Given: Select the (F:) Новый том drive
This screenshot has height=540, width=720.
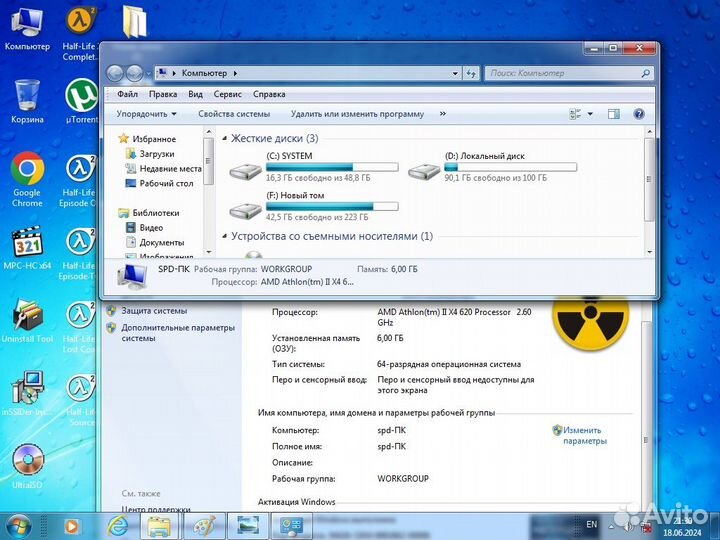Looking at the screenshot, I should click(x=243, y=209).
